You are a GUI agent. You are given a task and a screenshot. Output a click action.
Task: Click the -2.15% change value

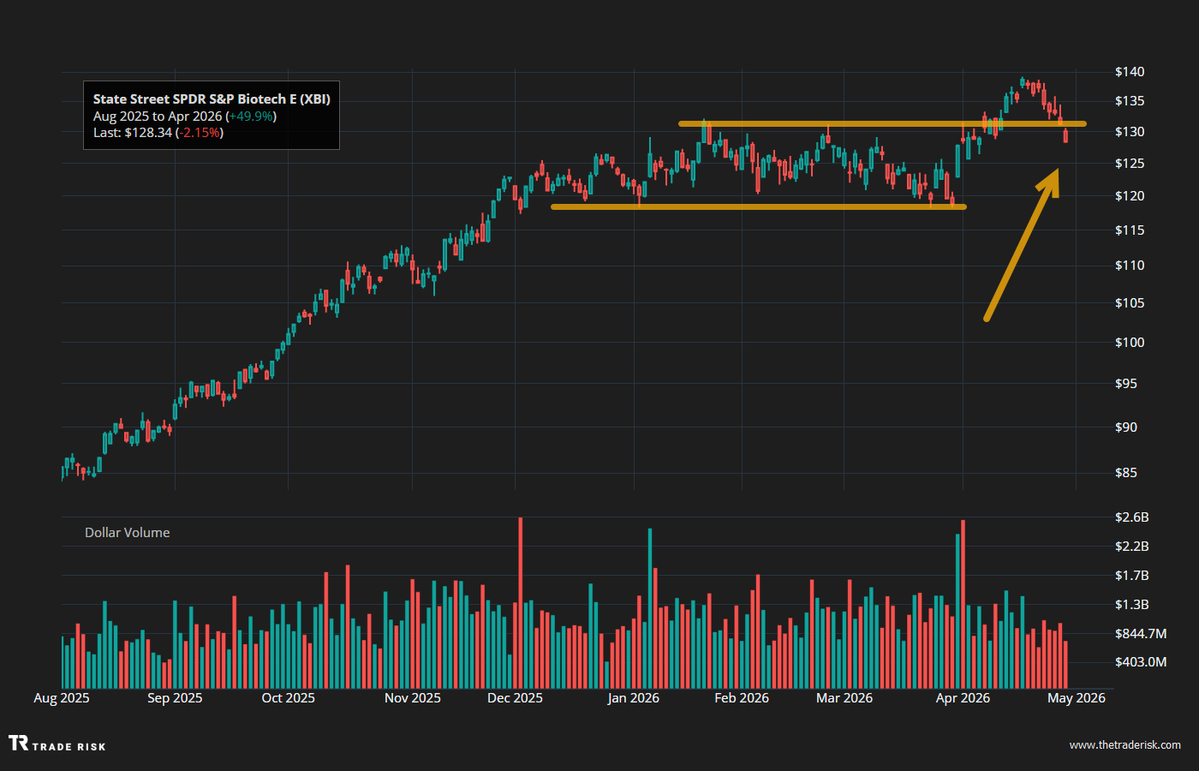point(201,132)
